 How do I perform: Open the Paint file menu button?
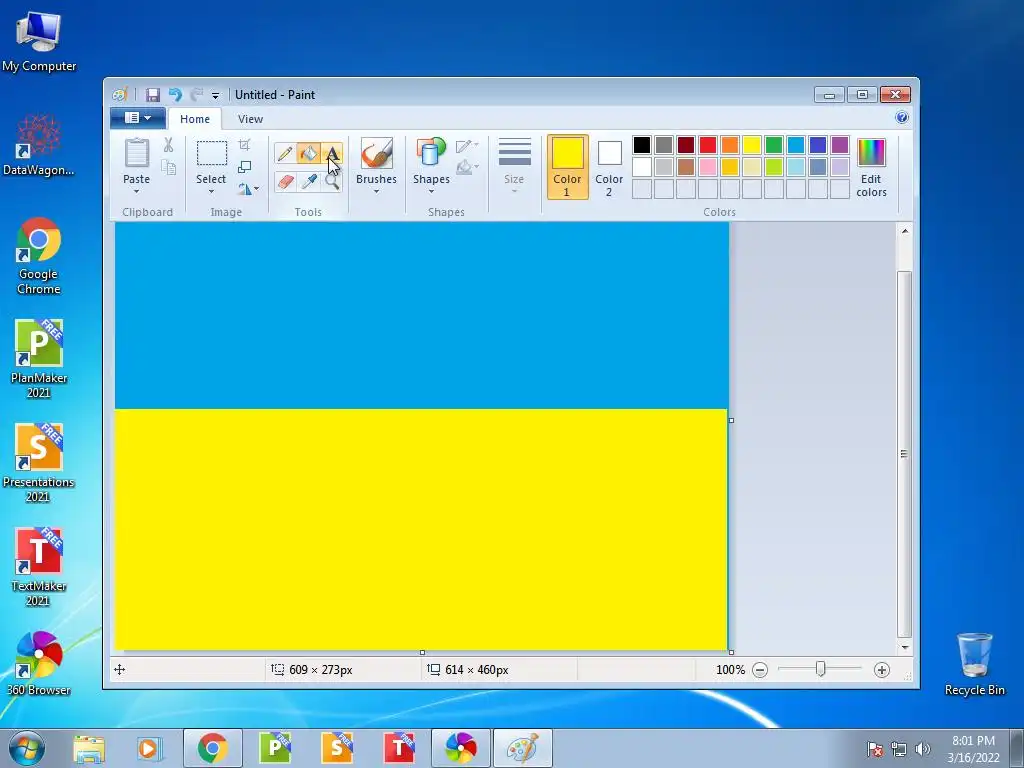click(x=137, y=118)
